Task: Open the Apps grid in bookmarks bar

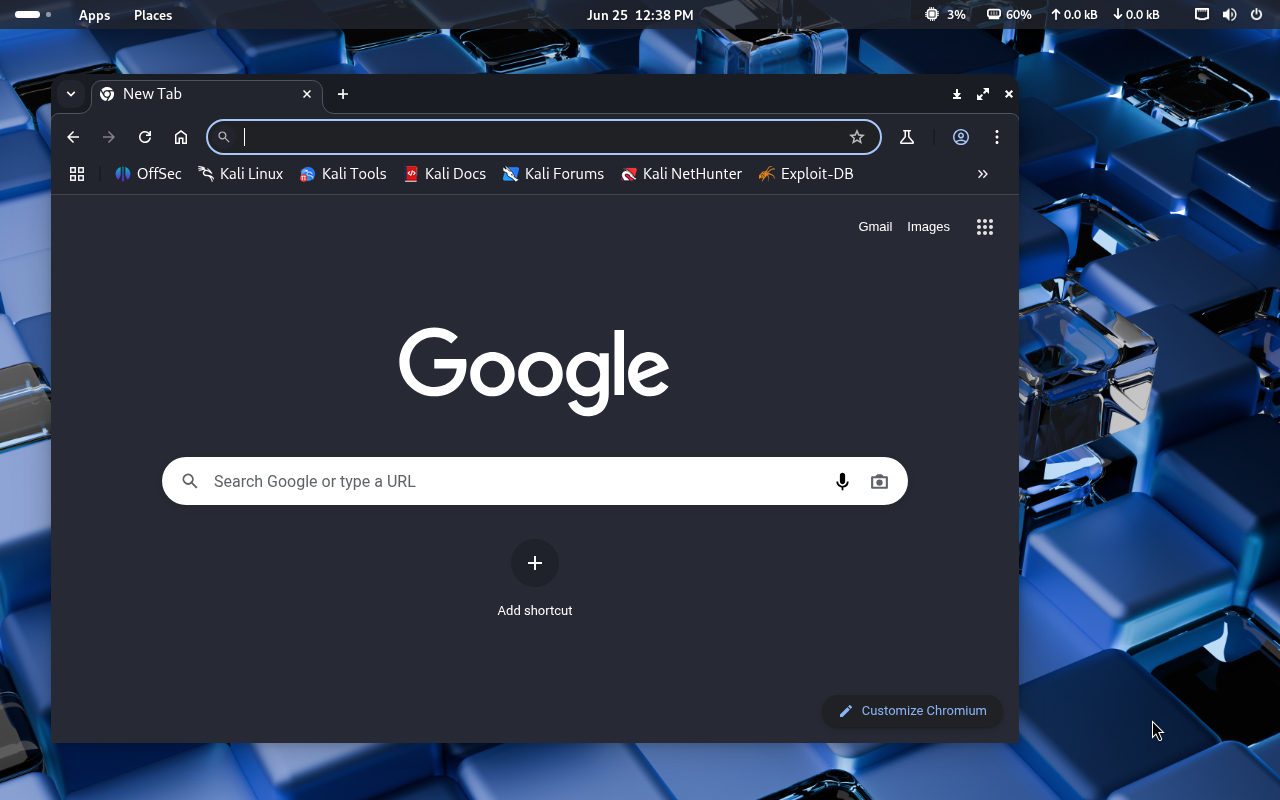Action: (x=77, y=174)
